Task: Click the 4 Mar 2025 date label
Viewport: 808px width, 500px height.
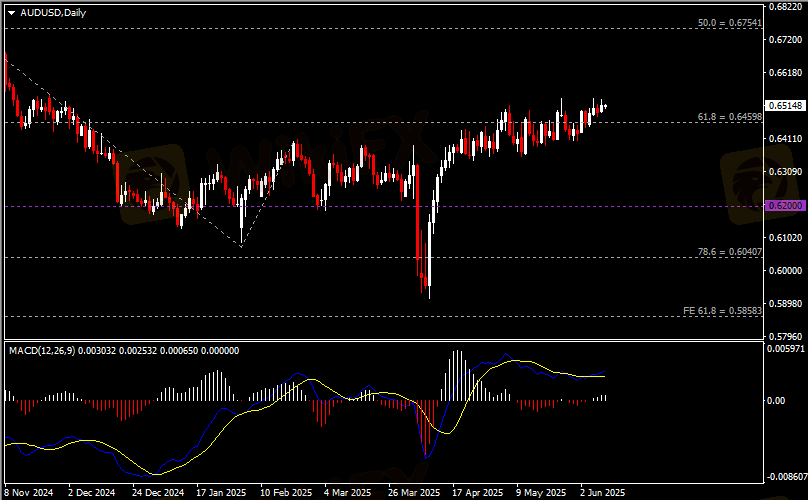Action: point(347,493)
